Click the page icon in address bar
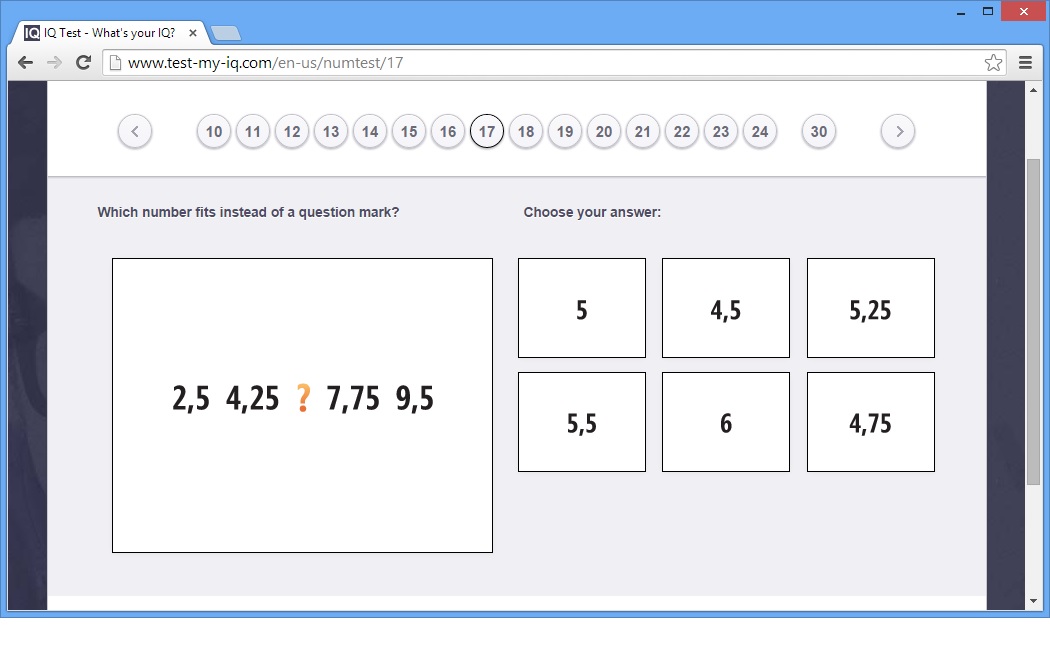This screenshot has width=1050, height=672. [x=115, y=63]
